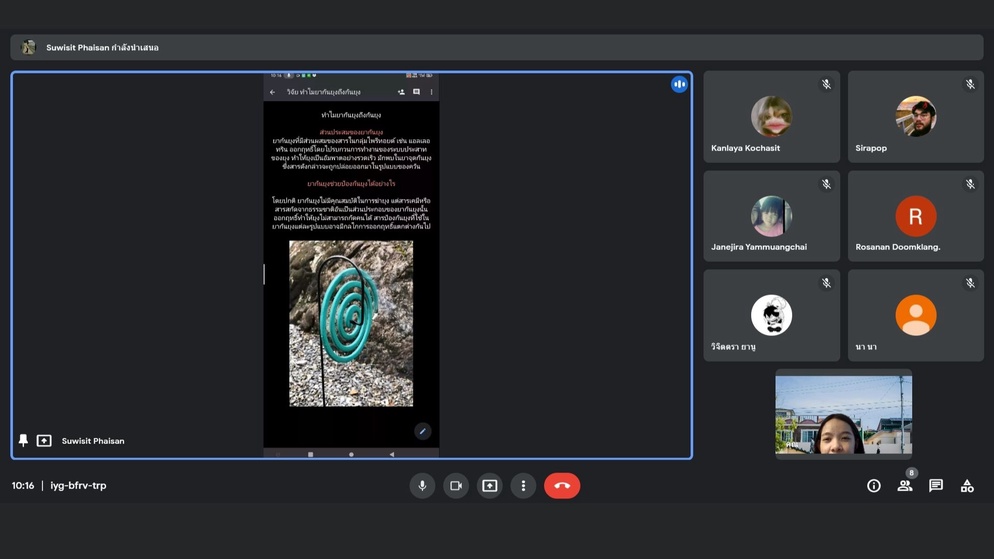Screen dimensions: 994x559
Task: Click the meeting code lyg-bfrv-trp
Action: point(78,486)
